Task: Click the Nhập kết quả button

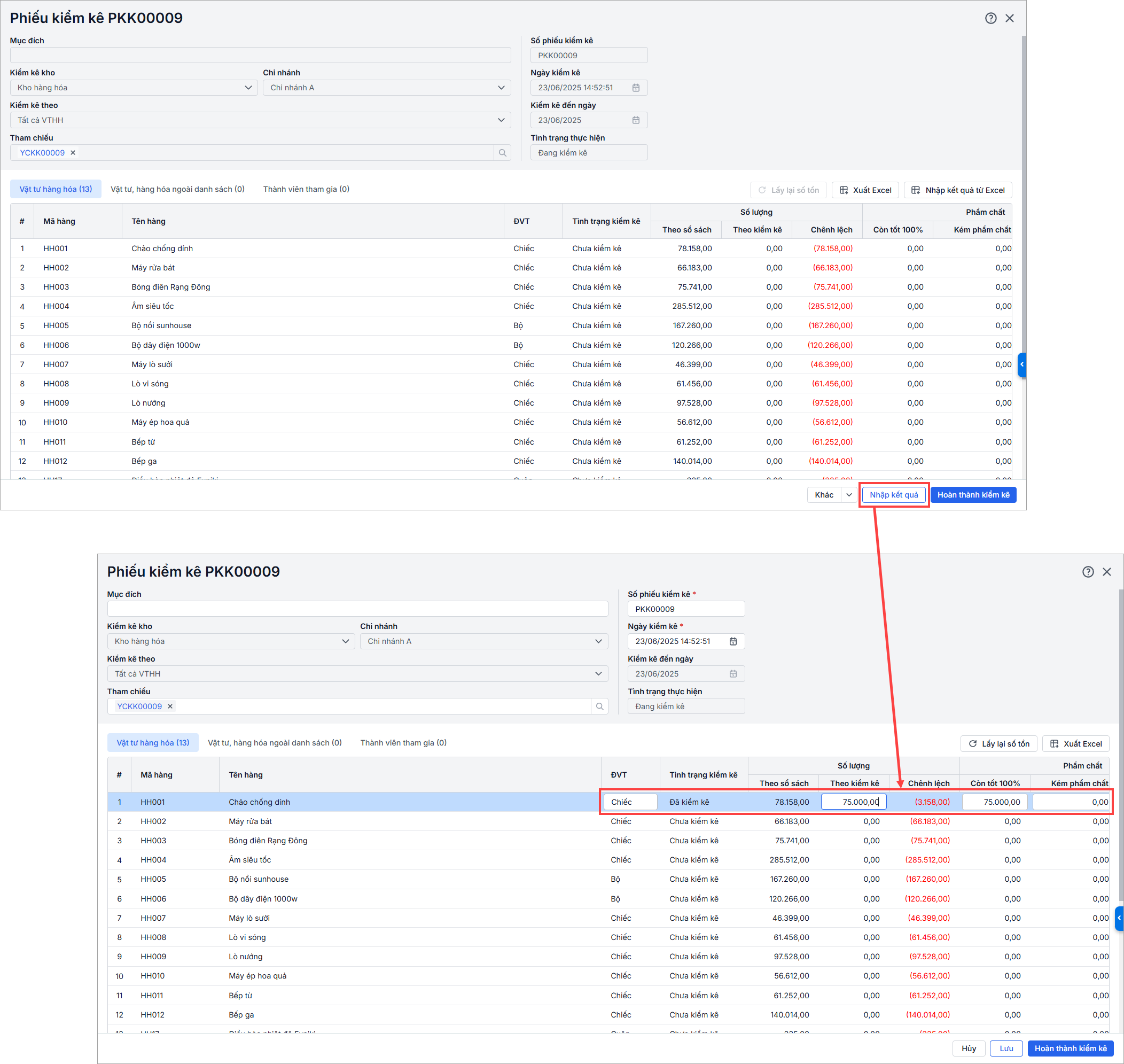Action: click(x=893, y=494)
